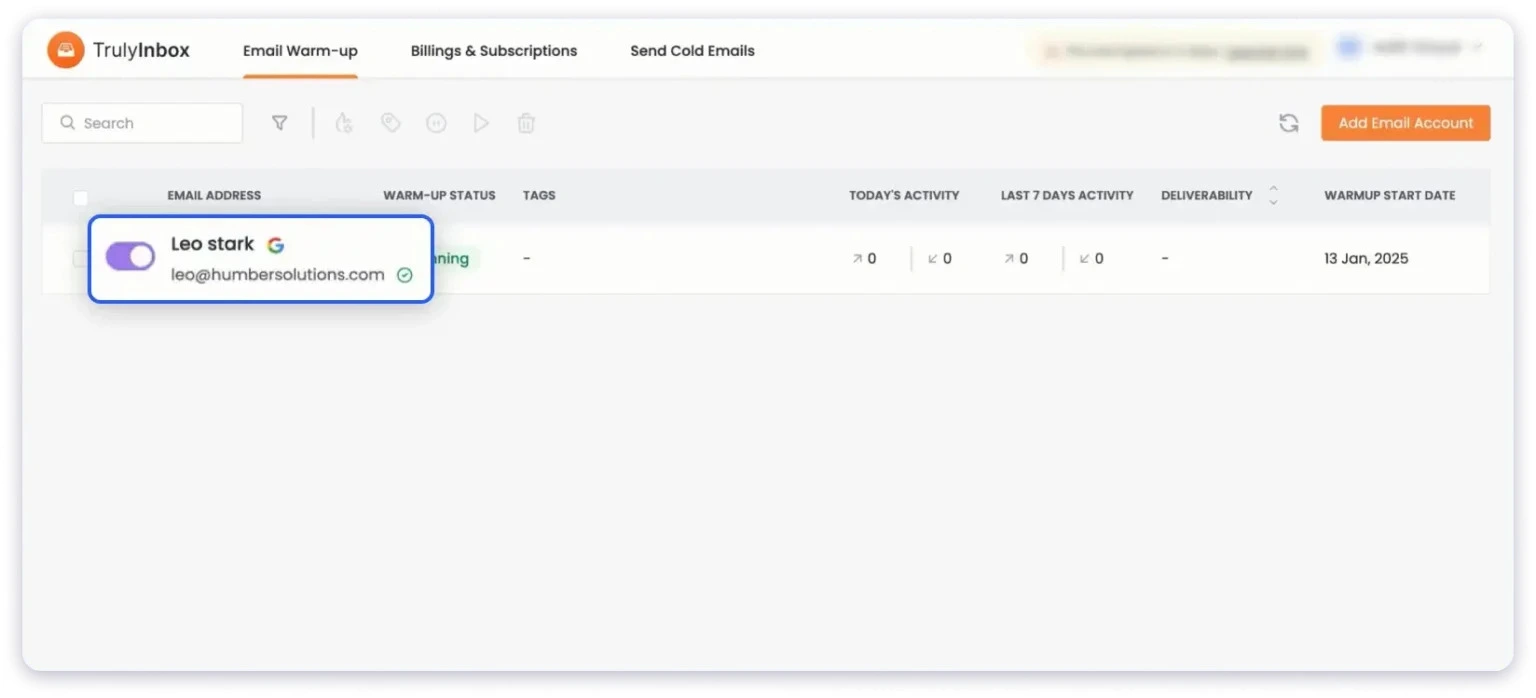Click the refresh icon near Add Email Account
This screenshot has height=698, width=1536.
pyautogui.click(x=1288, y=122)
